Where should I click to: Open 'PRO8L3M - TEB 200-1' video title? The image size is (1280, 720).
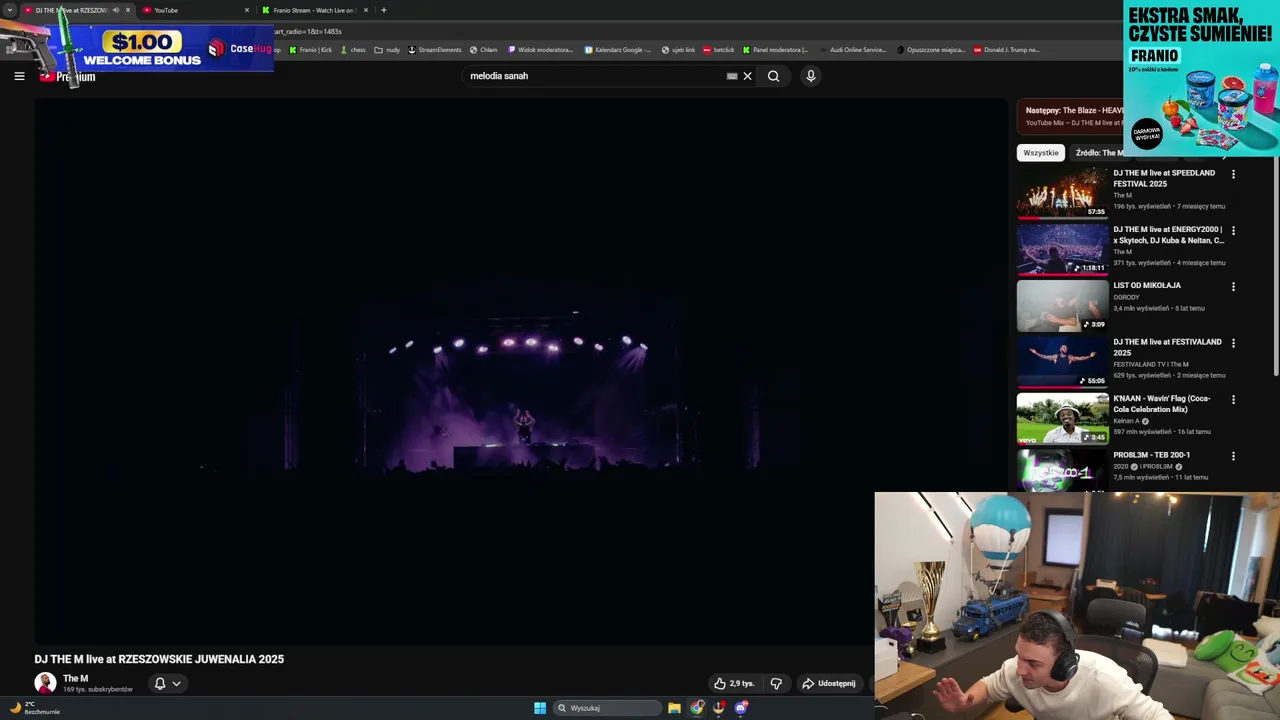pyautogui.click(x=1151, y=455)
